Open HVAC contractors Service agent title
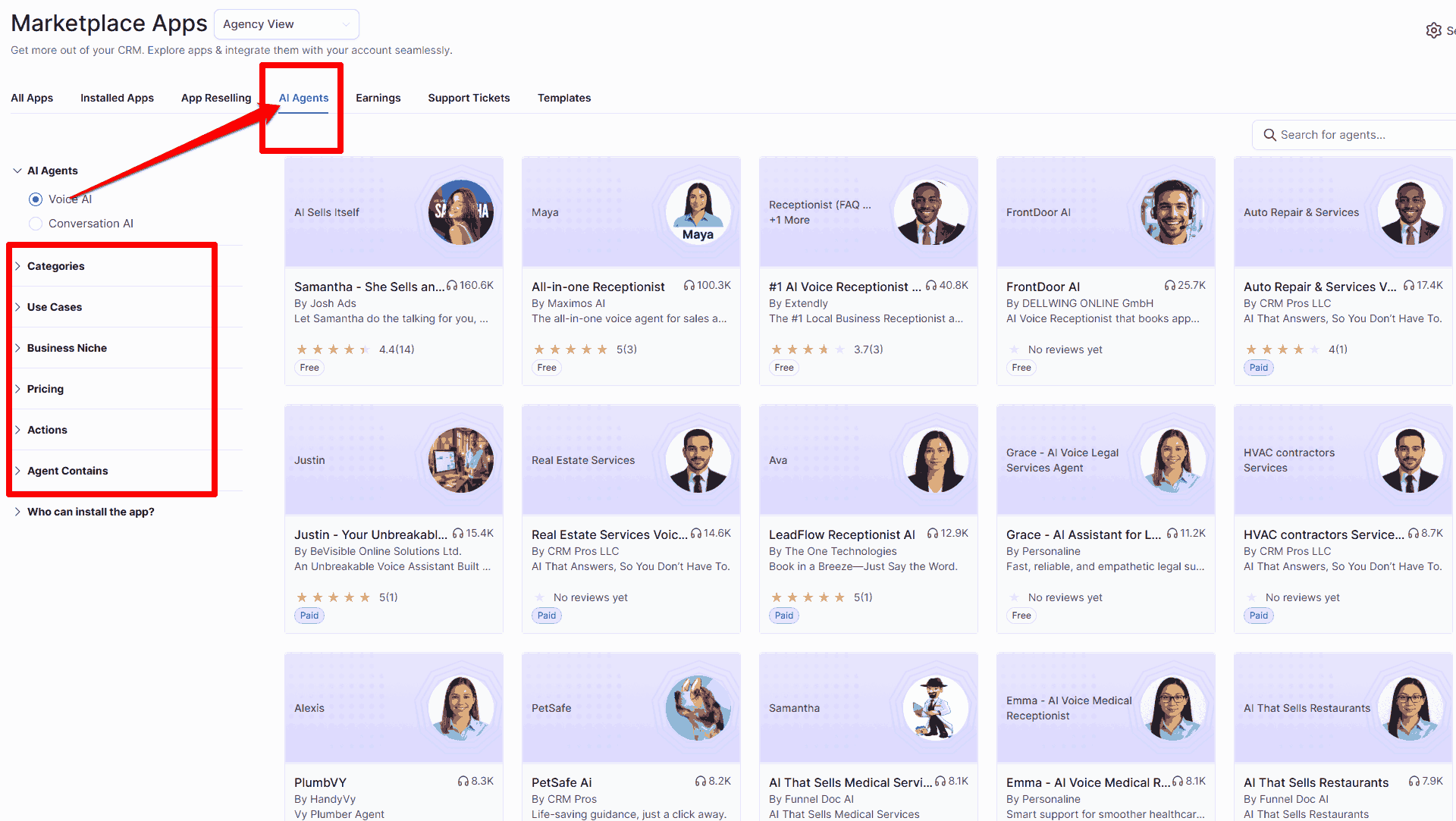 [x=1323, y=534]
